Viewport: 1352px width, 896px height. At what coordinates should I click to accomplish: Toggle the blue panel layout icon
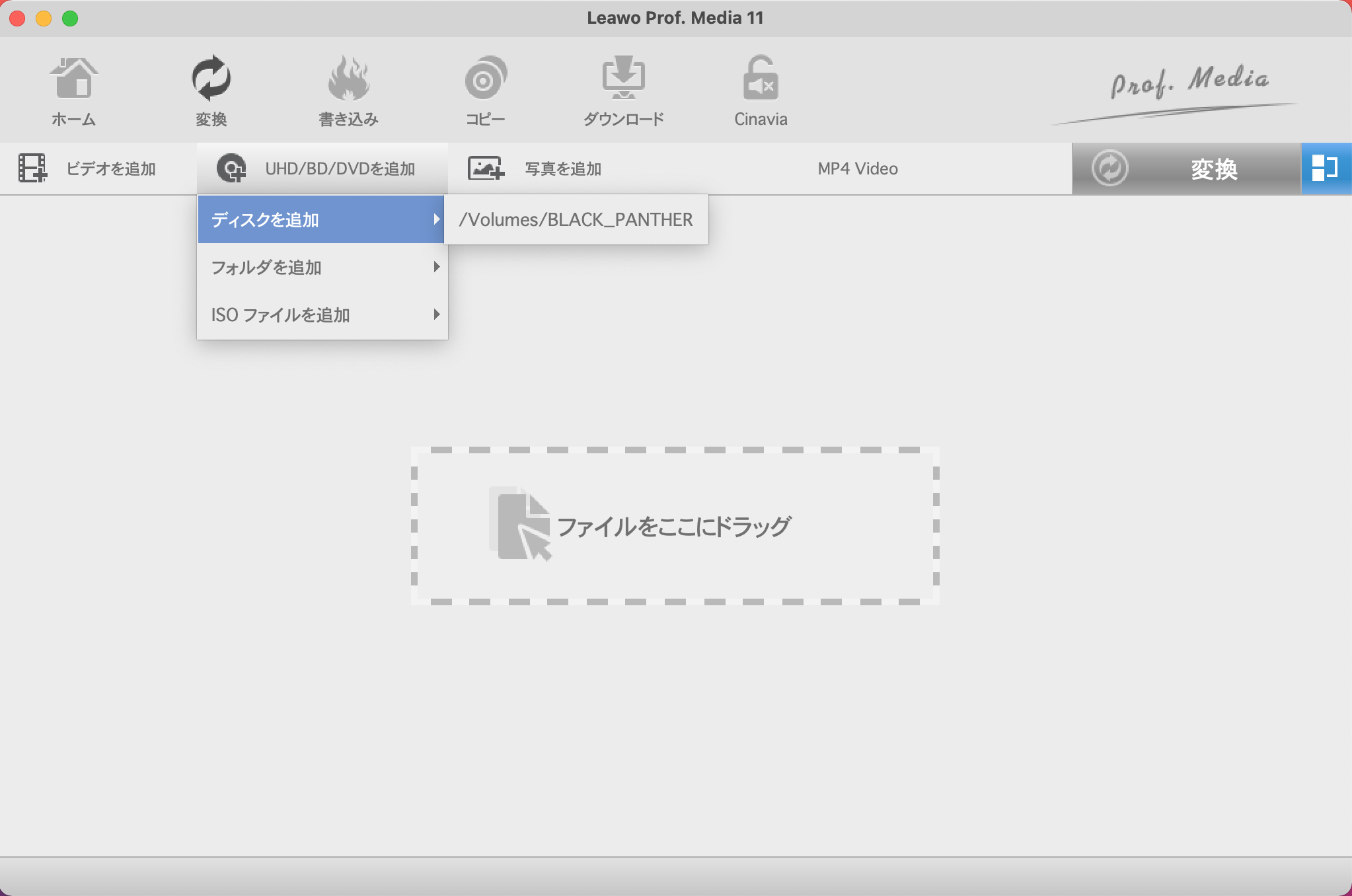(1326, 168)
